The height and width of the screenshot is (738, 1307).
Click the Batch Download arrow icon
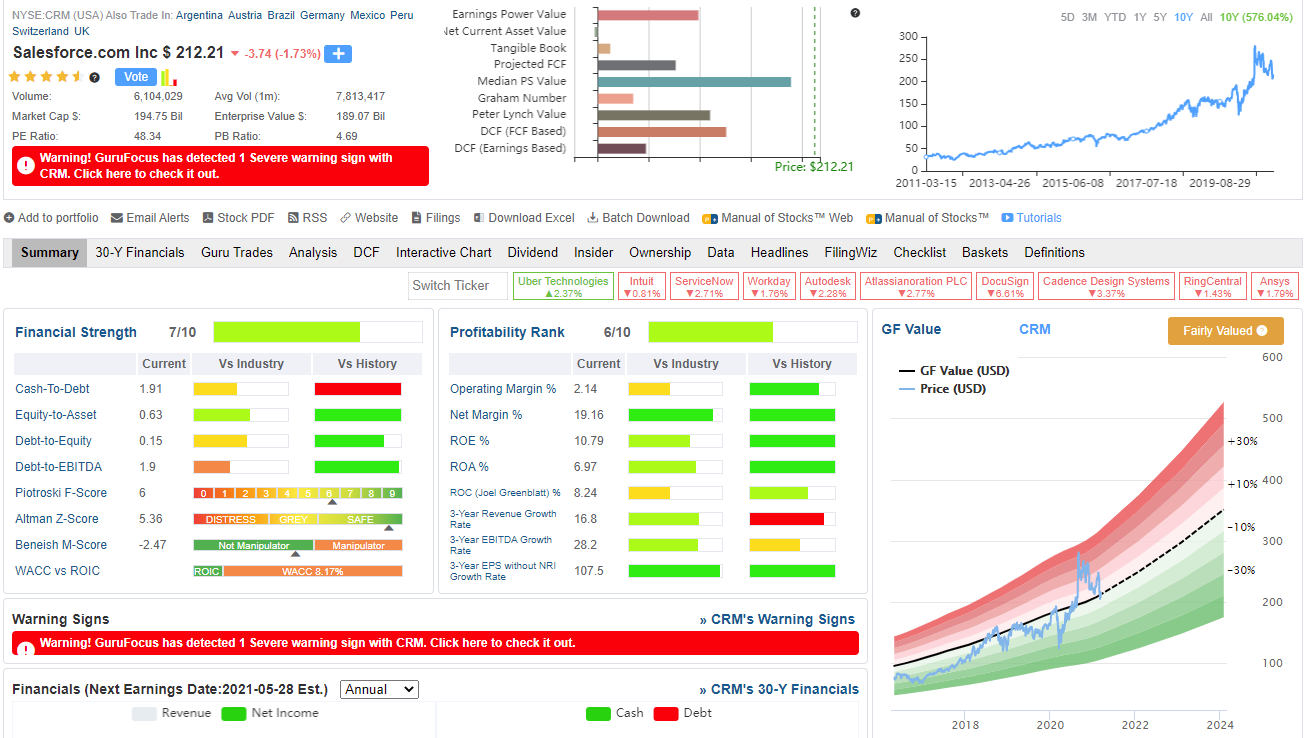(x=593, y=218)
